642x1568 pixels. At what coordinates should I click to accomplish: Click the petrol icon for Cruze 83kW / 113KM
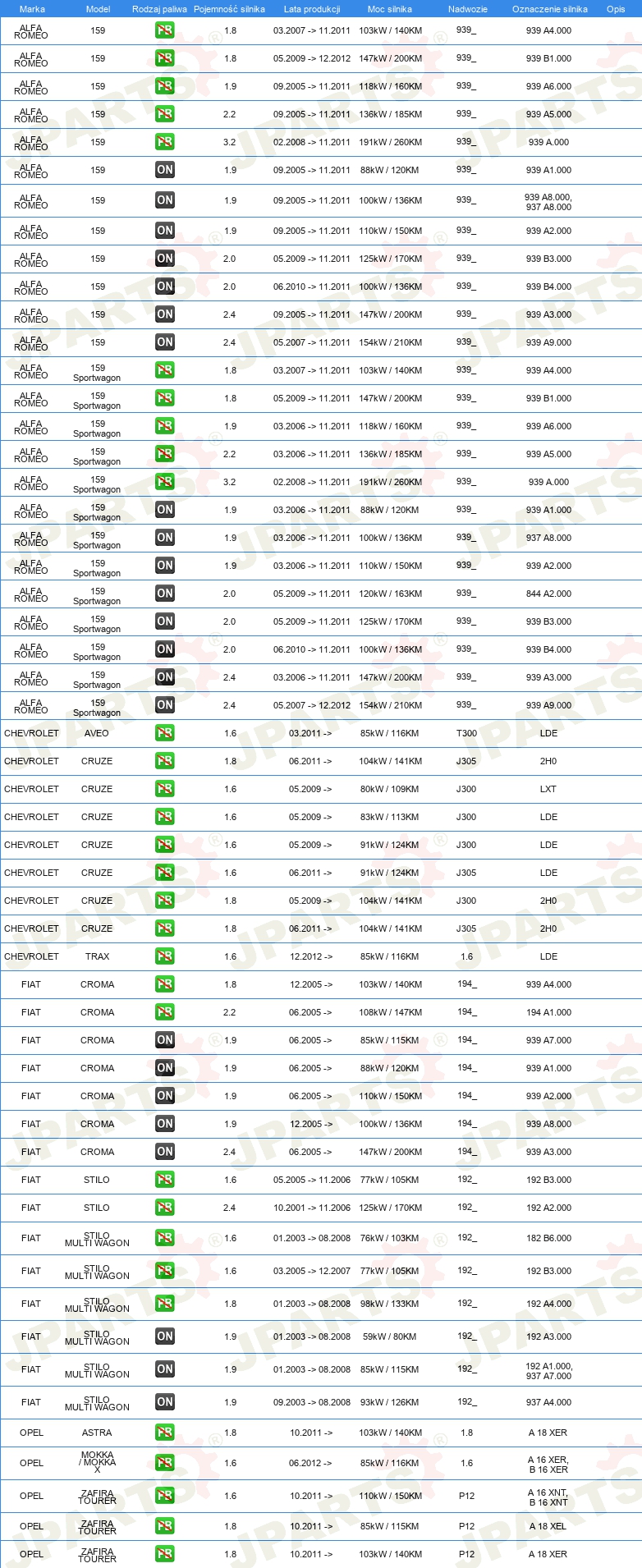pos(165,817)
